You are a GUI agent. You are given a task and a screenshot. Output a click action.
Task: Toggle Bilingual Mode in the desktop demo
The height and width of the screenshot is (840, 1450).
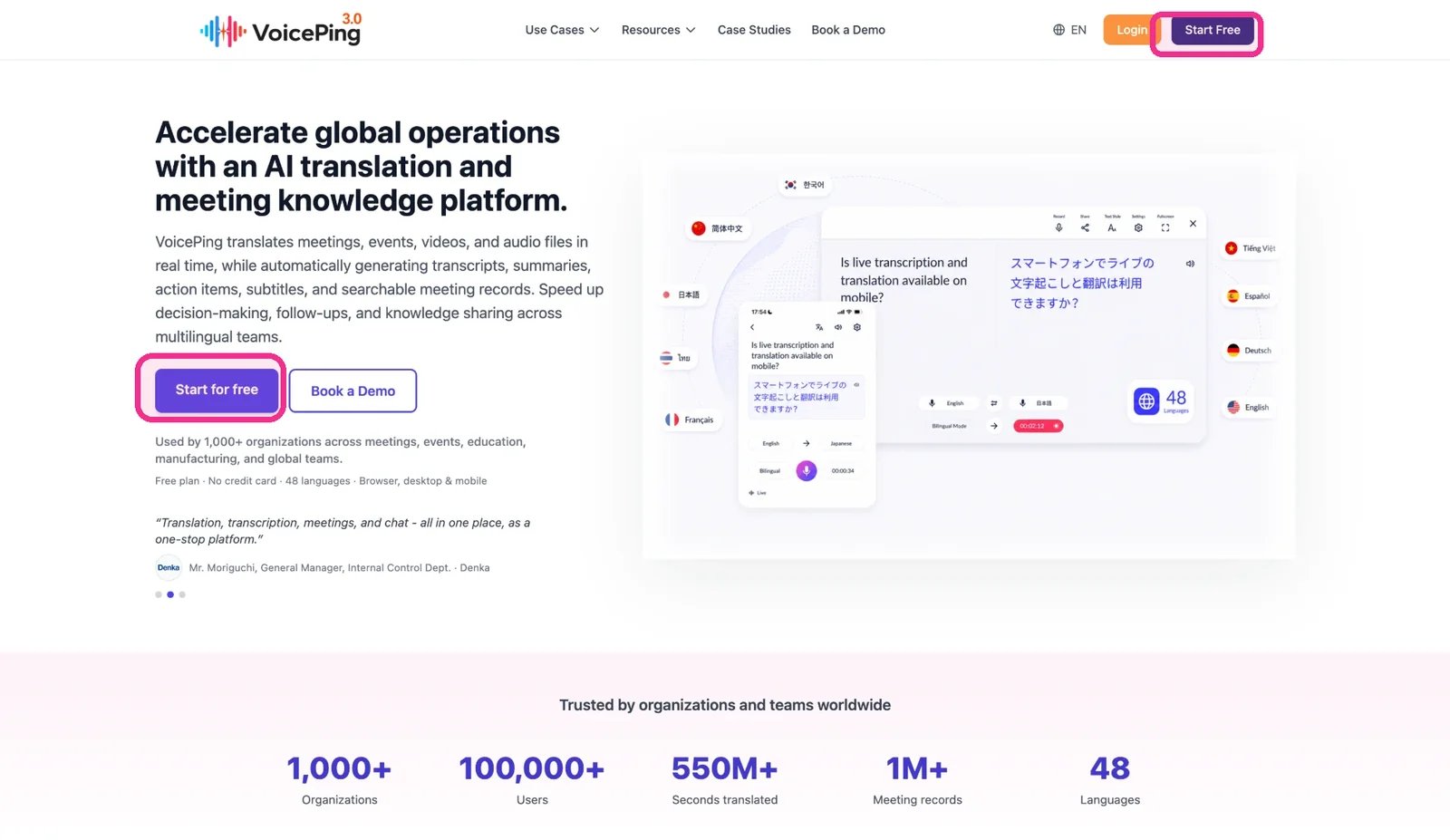[x=949, y=426]
